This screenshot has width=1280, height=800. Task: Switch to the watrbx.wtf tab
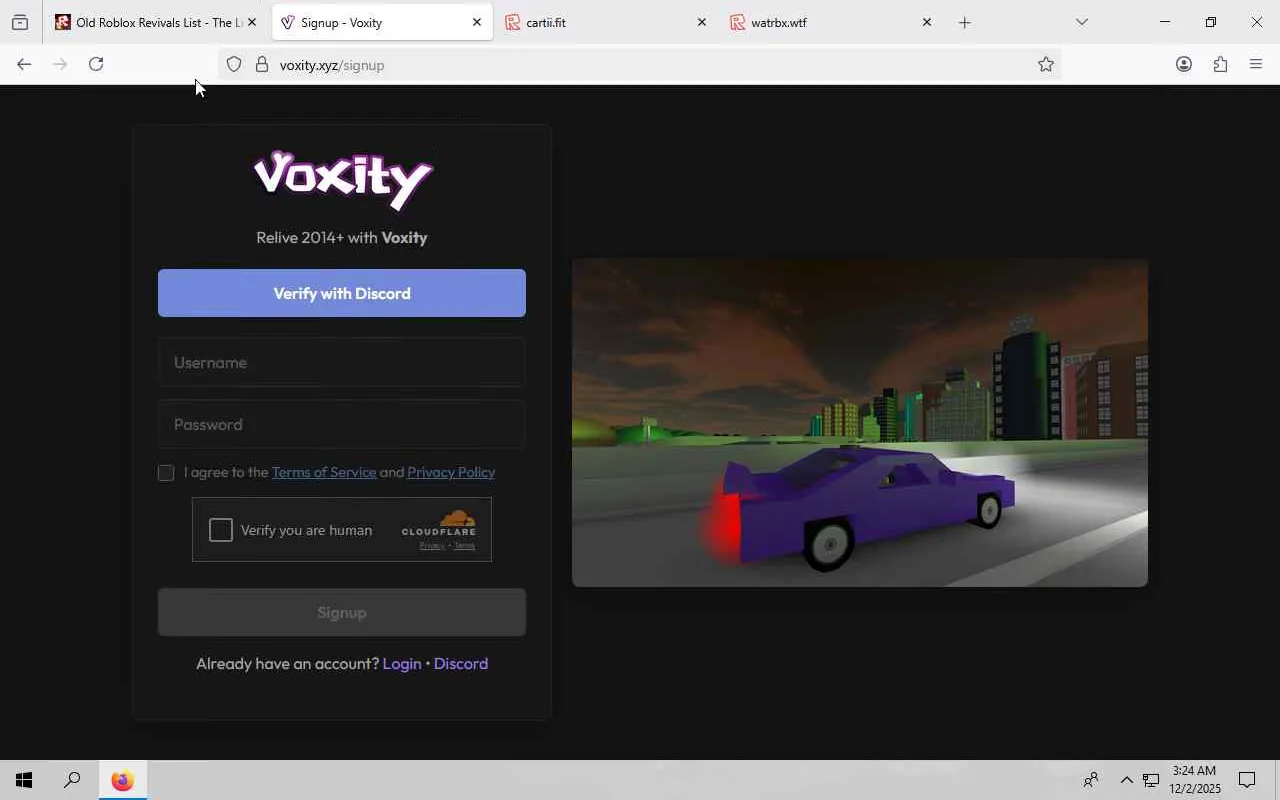pyautogui.click(x=832, y=22)
